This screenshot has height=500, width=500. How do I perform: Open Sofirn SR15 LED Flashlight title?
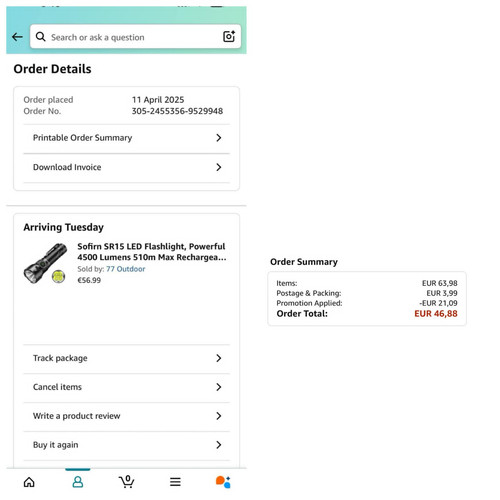coord(152,252)
